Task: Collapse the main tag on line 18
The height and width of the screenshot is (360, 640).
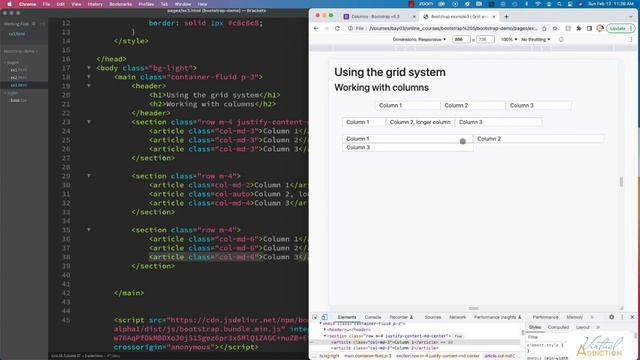Action: (89, 77)
